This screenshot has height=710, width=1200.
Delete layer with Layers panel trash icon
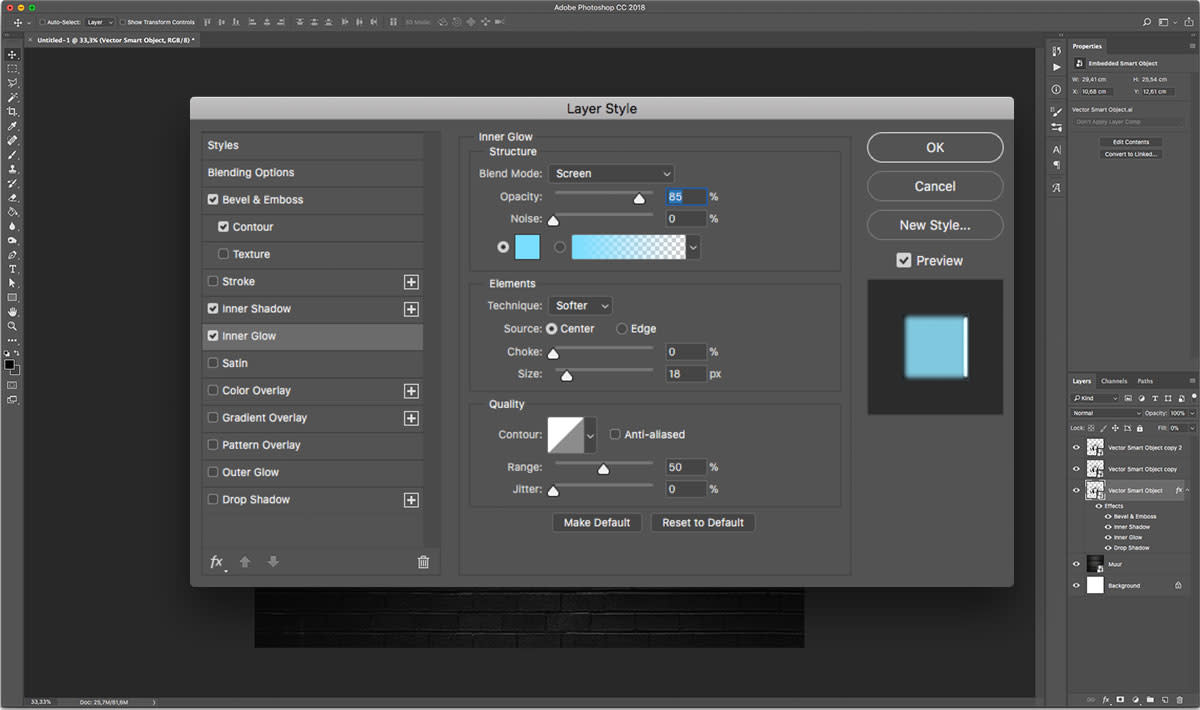pos(1180,699)
